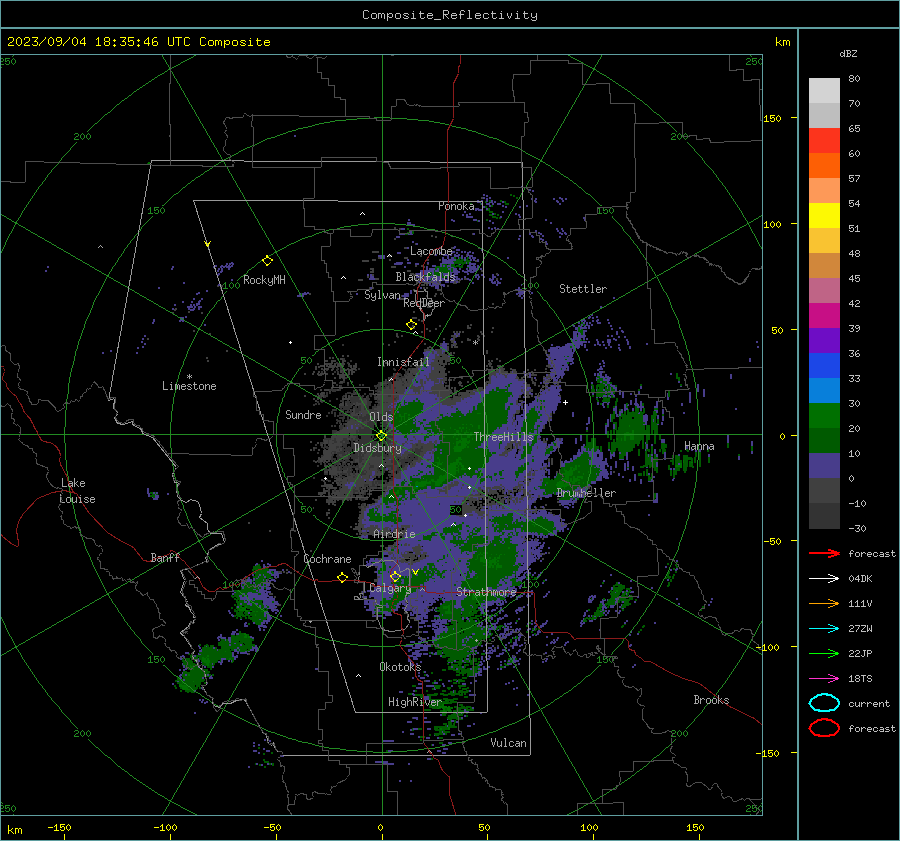Click the Lacombe label

pyautogui.click(x=431, y=251)
